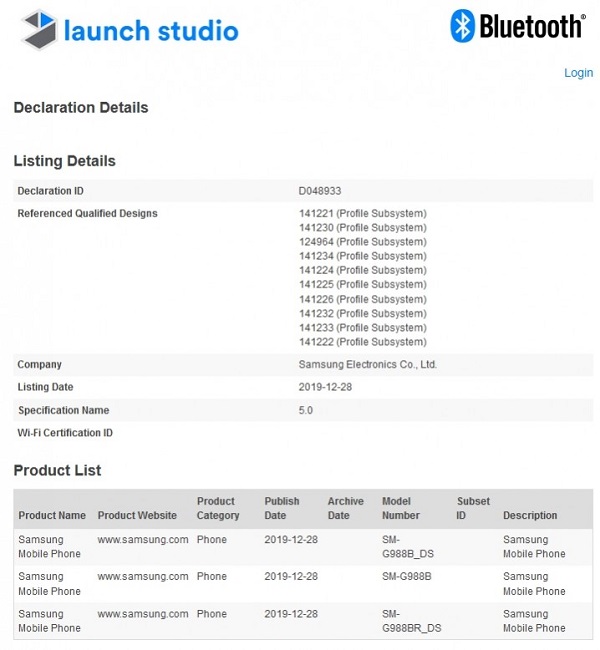The height and width of the screenshot is (650, 600).
Task: Click the Bluetooth wordmark text
Action: (532, 26)
